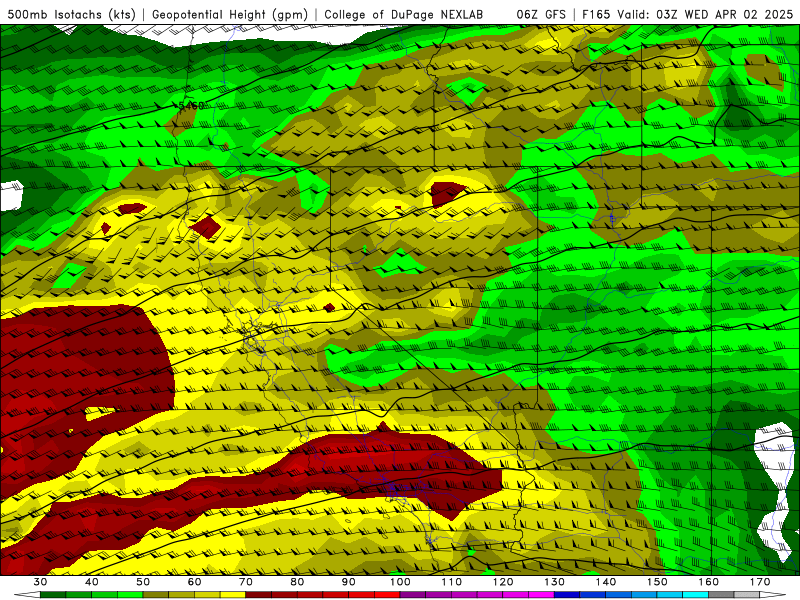This screenshot has width=800, height=600.
Task: Pick the light blue 145–150 kt swatch
Action: (644, 595)
